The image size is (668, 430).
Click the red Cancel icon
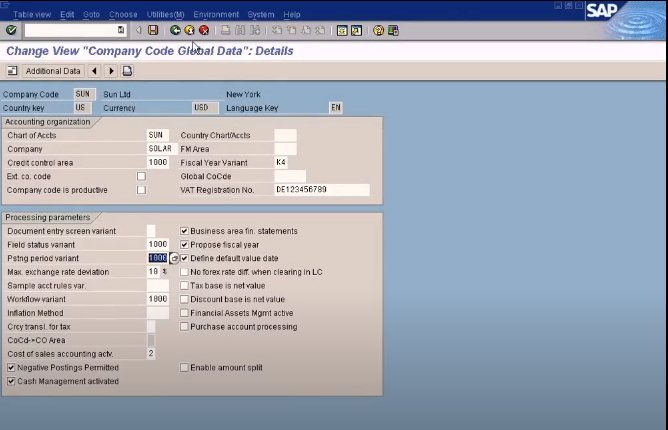pyautogui.click(x=204, y=30)
